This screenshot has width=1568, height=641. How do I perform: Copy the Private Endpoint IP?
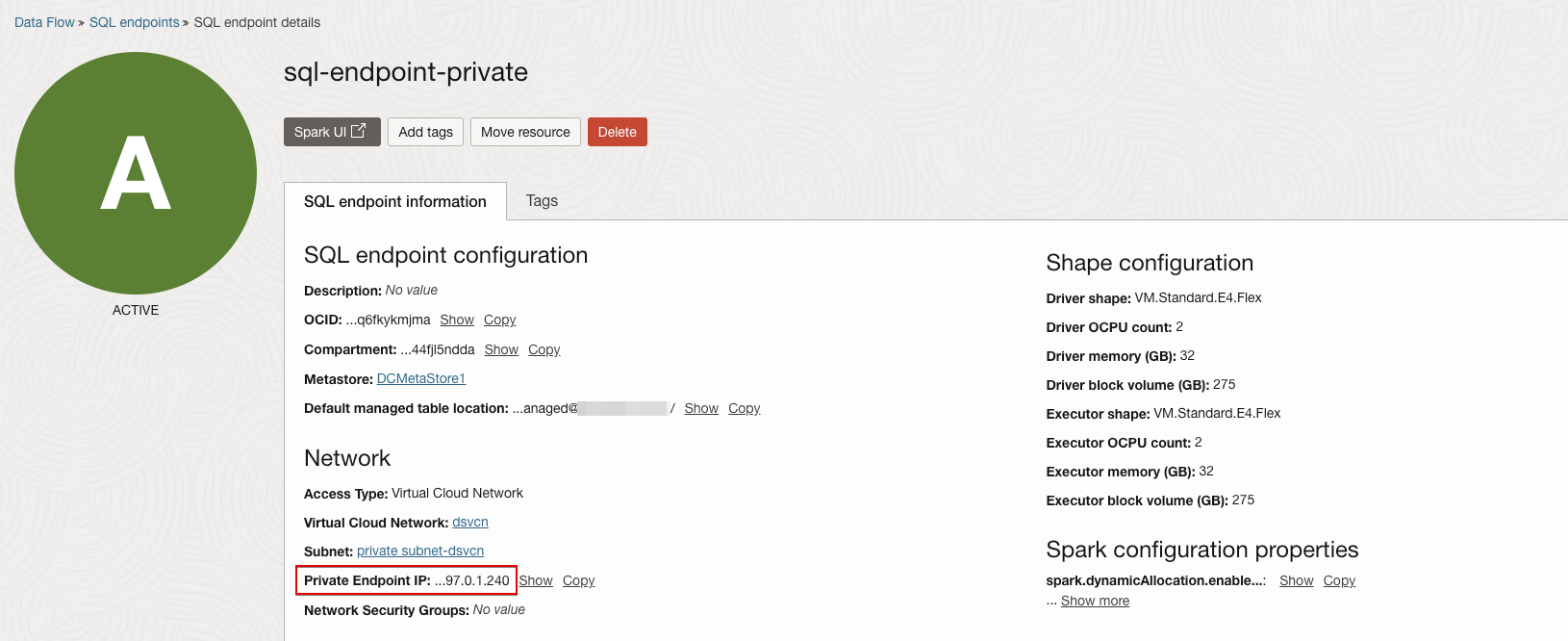click(x=578, y=580)
